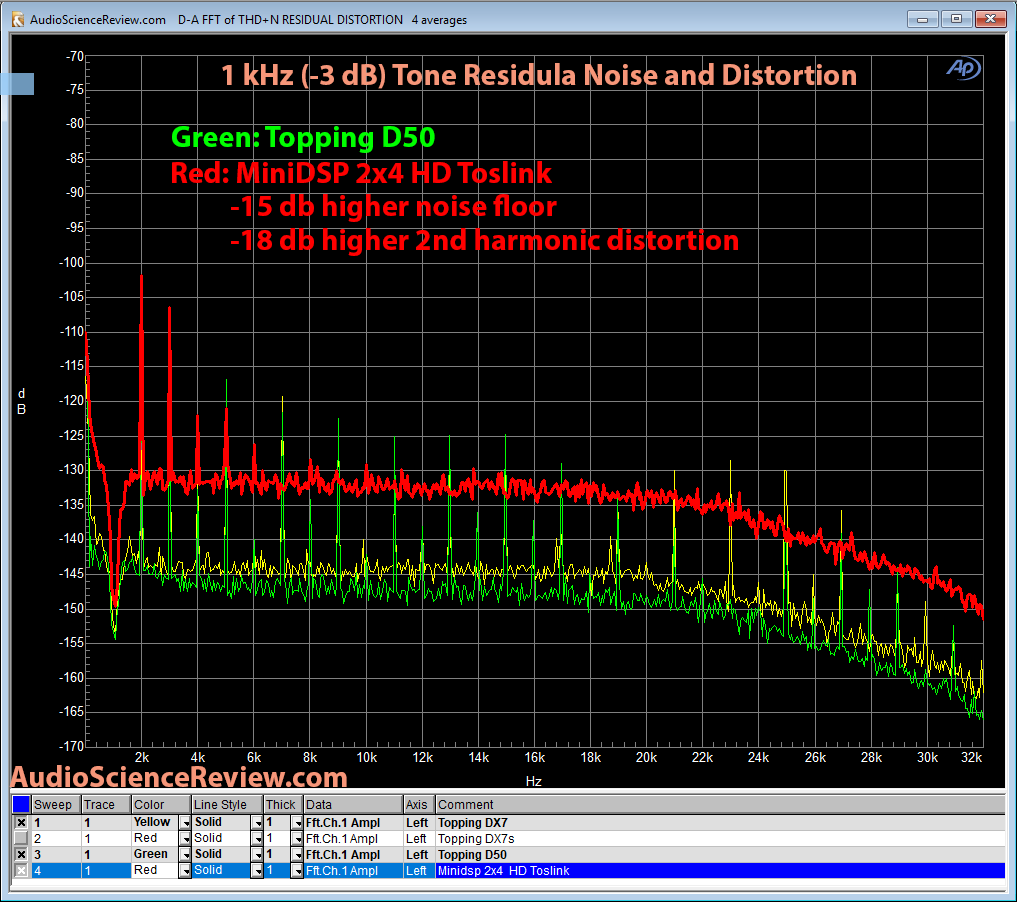Click the Line Style column header
The image size is (1017, 902).
[x=227, y=805]
